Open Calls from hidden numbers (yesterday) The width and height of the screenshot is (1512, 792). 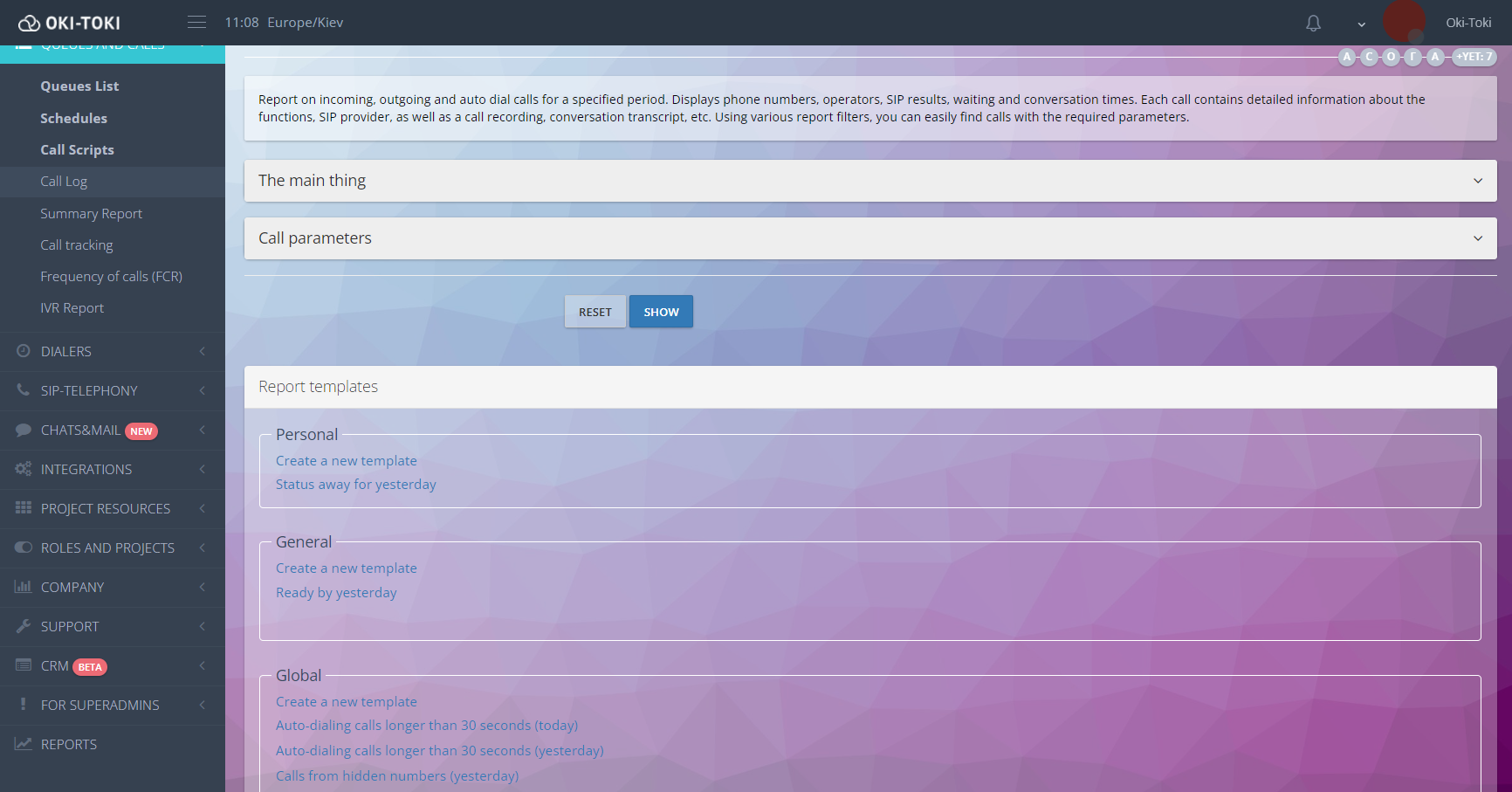(x=397, y=776)
